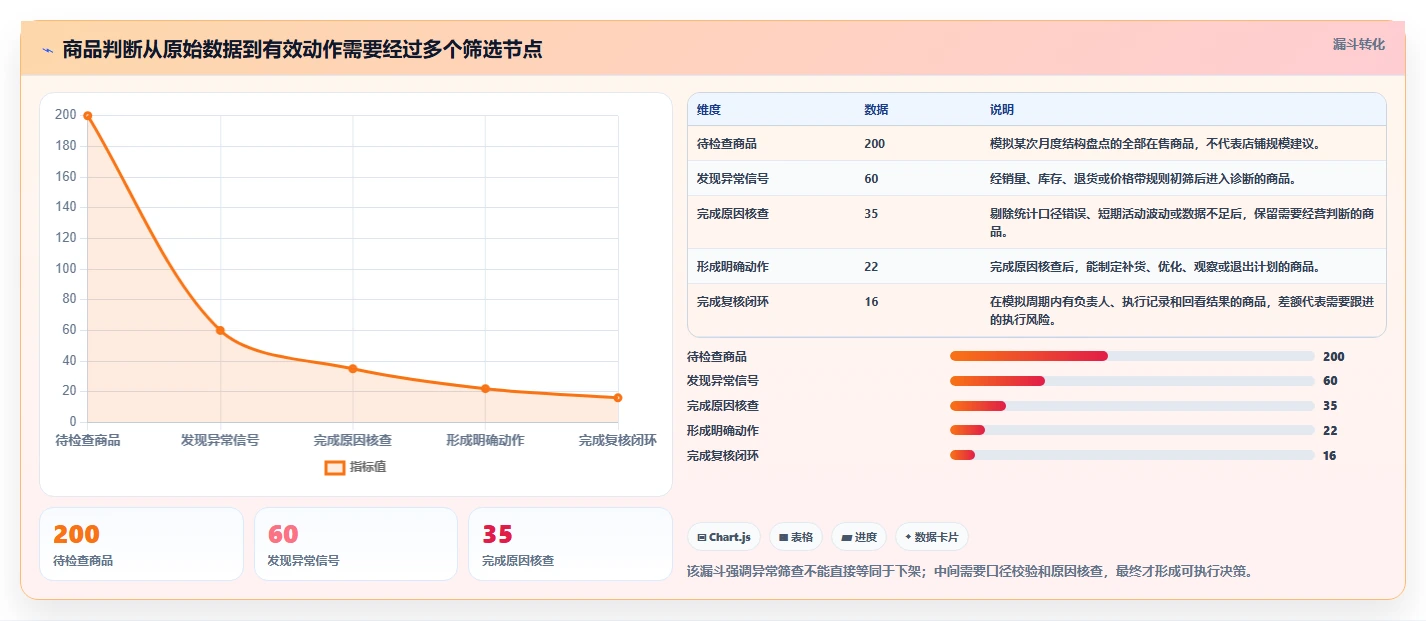The width and height of the screenshot is (1426, 621).
Task: Click the description starting 完成原因核查后
Action: pos(1156,267)
